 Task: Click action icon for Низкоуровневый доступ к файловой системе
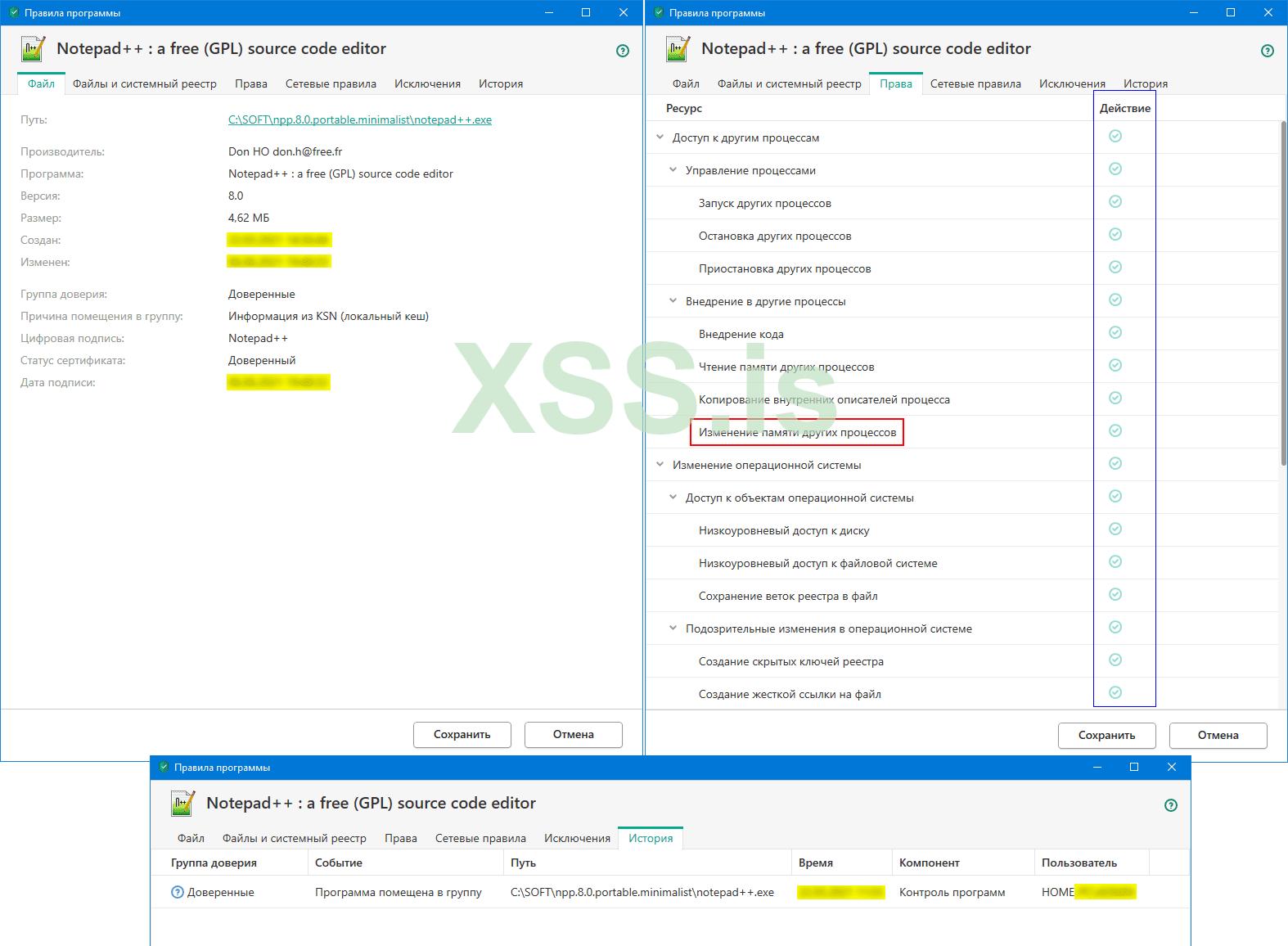pos(1115,561)
